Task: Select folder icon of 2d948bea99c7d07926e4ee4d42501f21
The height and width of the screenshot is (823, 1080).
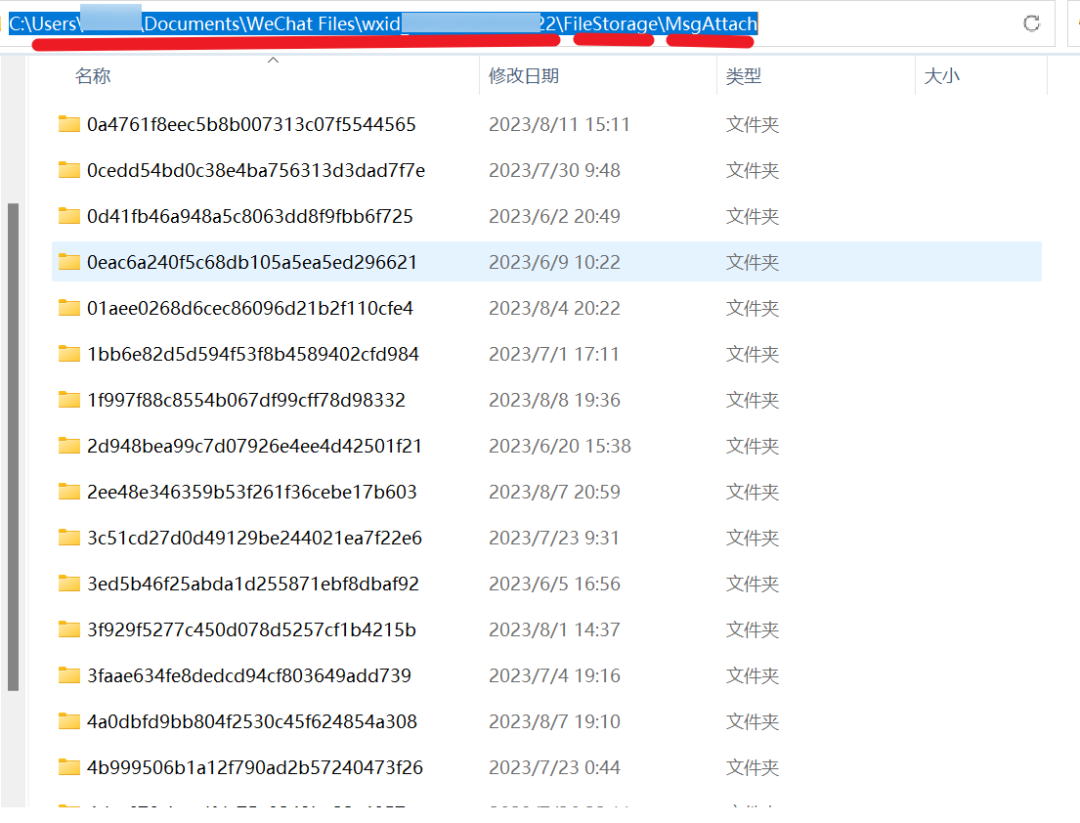Action: tap(69, 446)
